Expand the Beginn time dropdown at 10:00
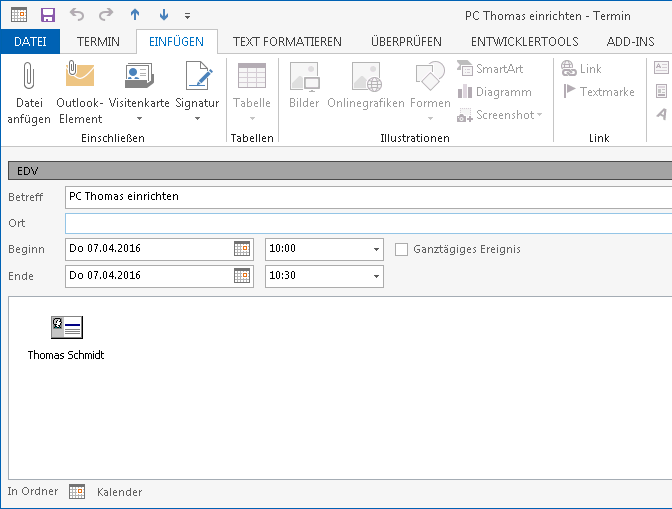 [x=375, y=249]
